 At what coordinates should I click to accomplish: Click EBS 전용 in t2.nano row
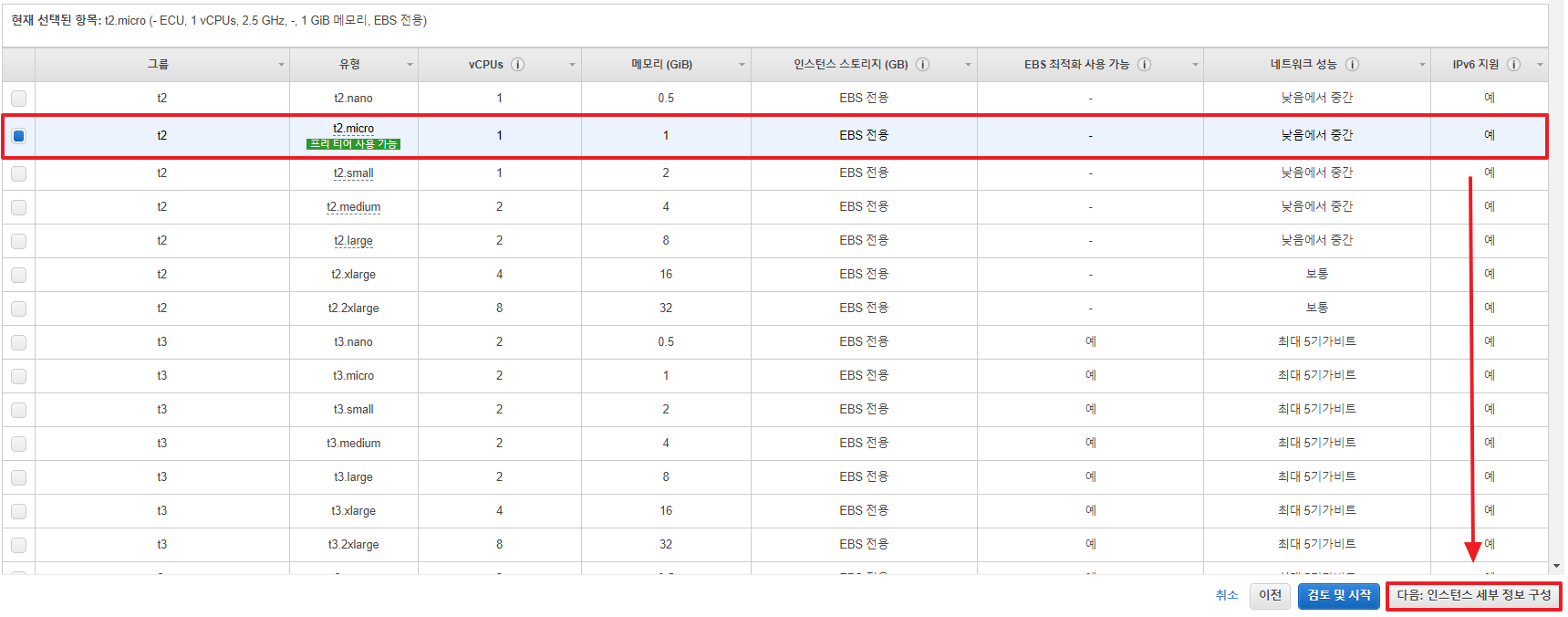[864, 99]
